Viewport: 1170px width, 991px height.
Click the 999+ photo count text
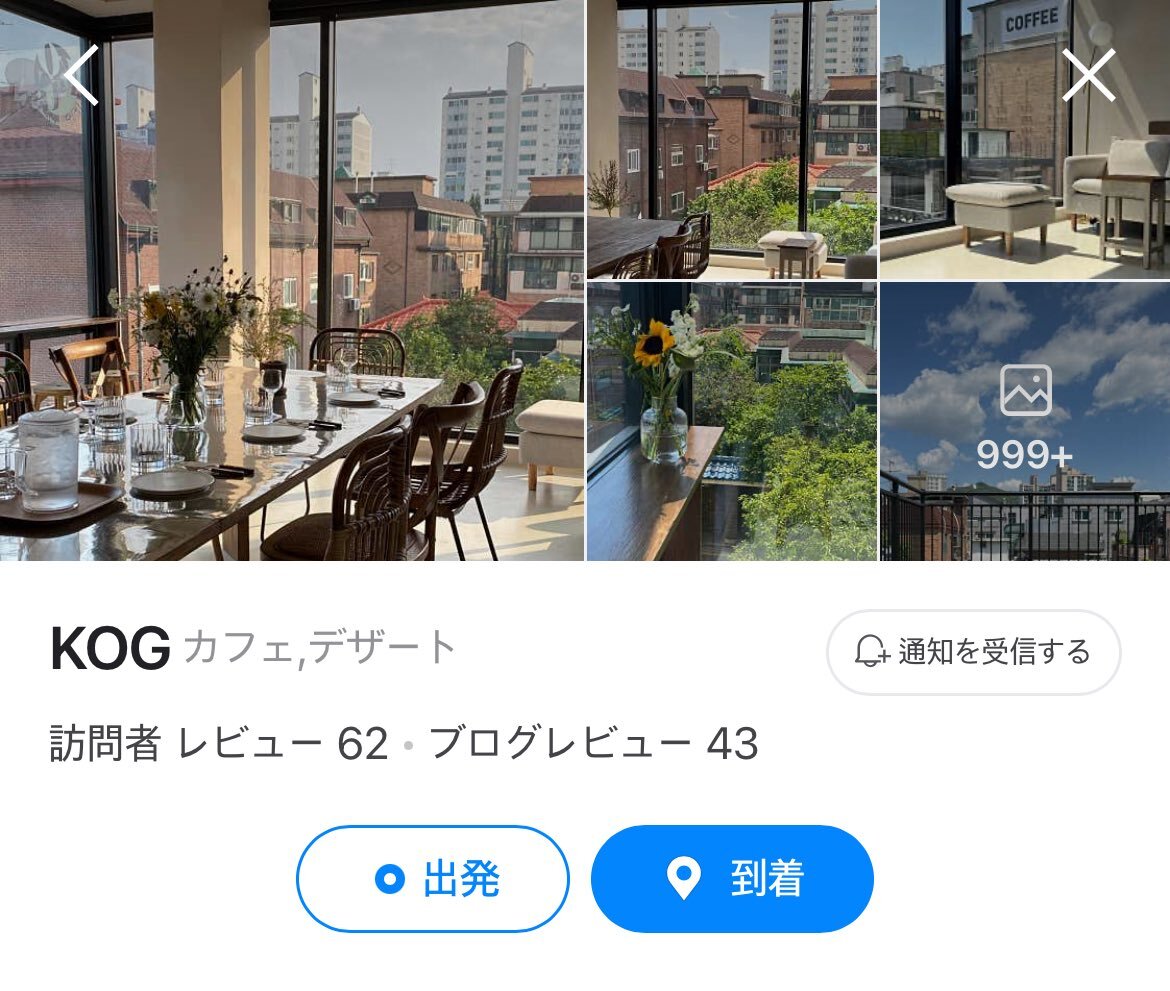tap(1024, 454)
